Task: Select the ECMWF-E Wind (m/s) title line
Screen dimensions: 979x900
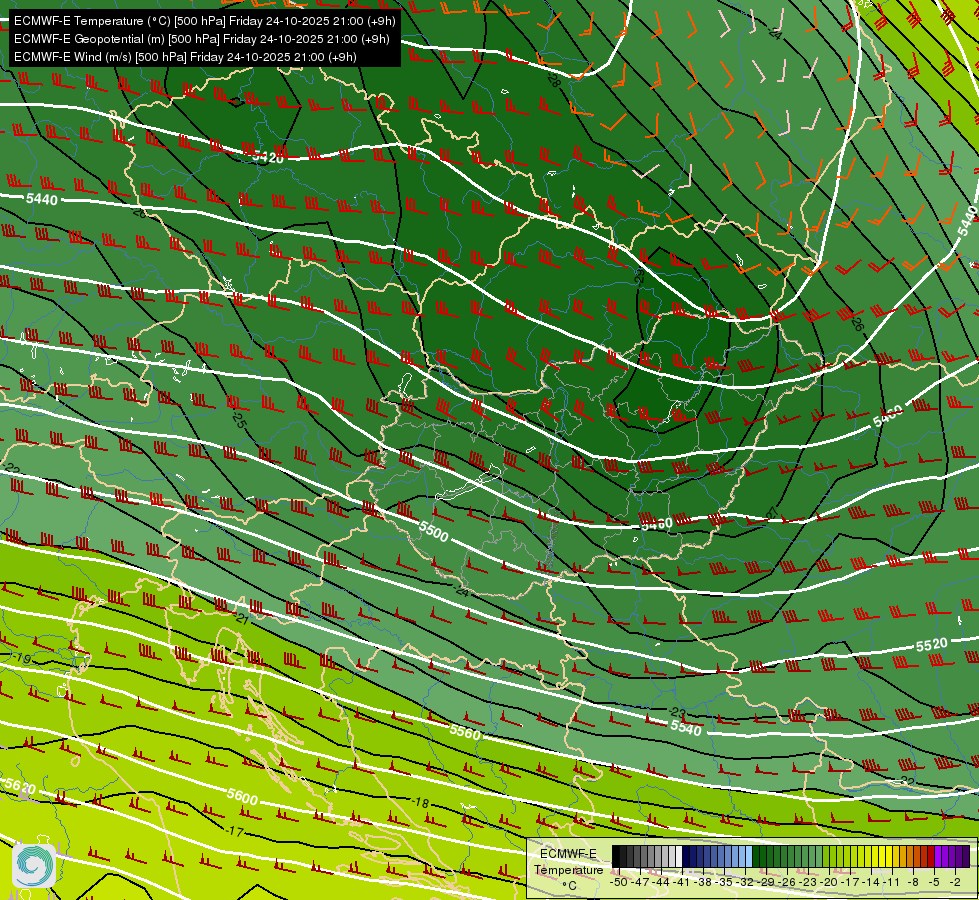Action: 185,57
